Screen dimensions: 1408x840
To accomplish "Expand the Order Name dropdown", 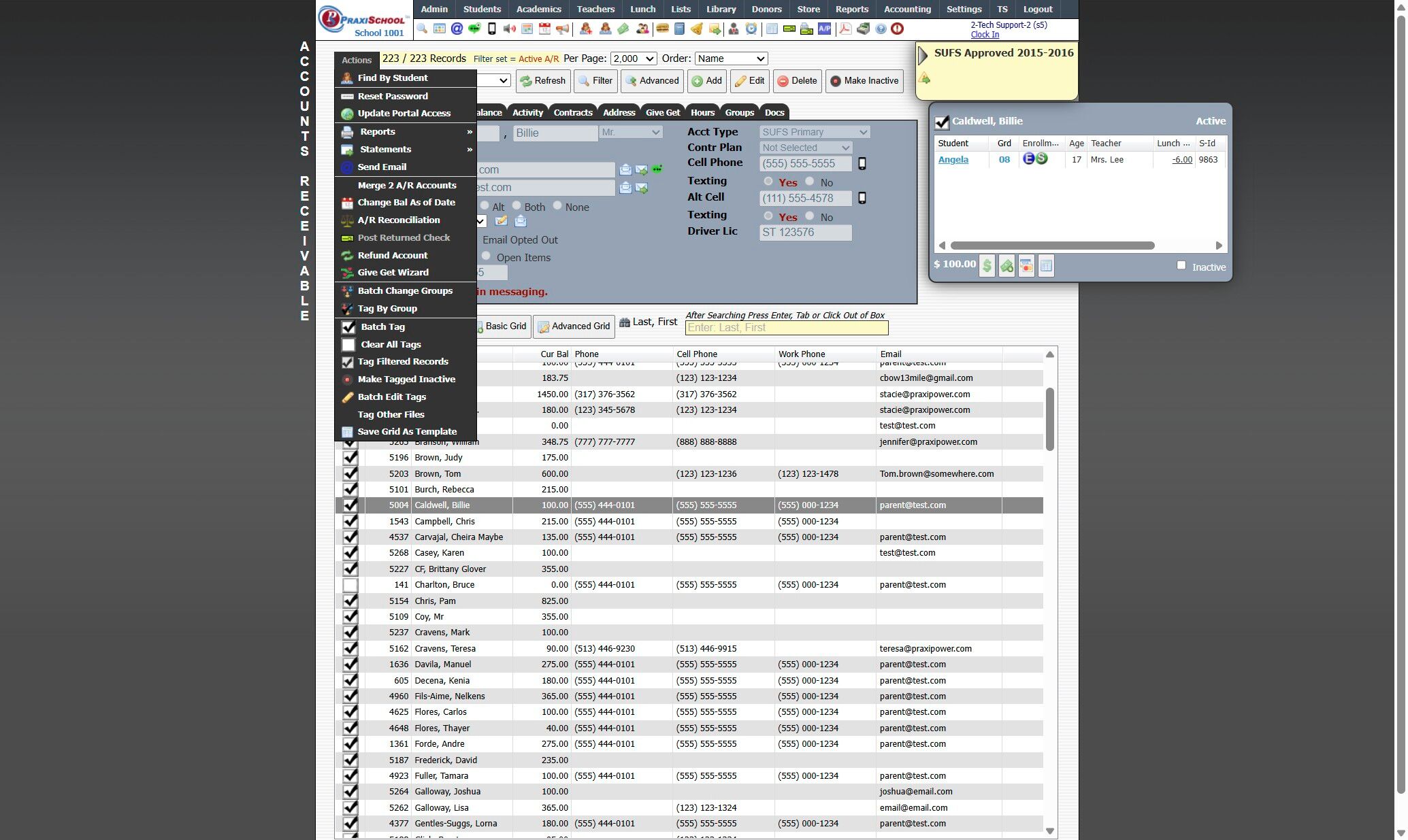I will (x=731, y=59).
